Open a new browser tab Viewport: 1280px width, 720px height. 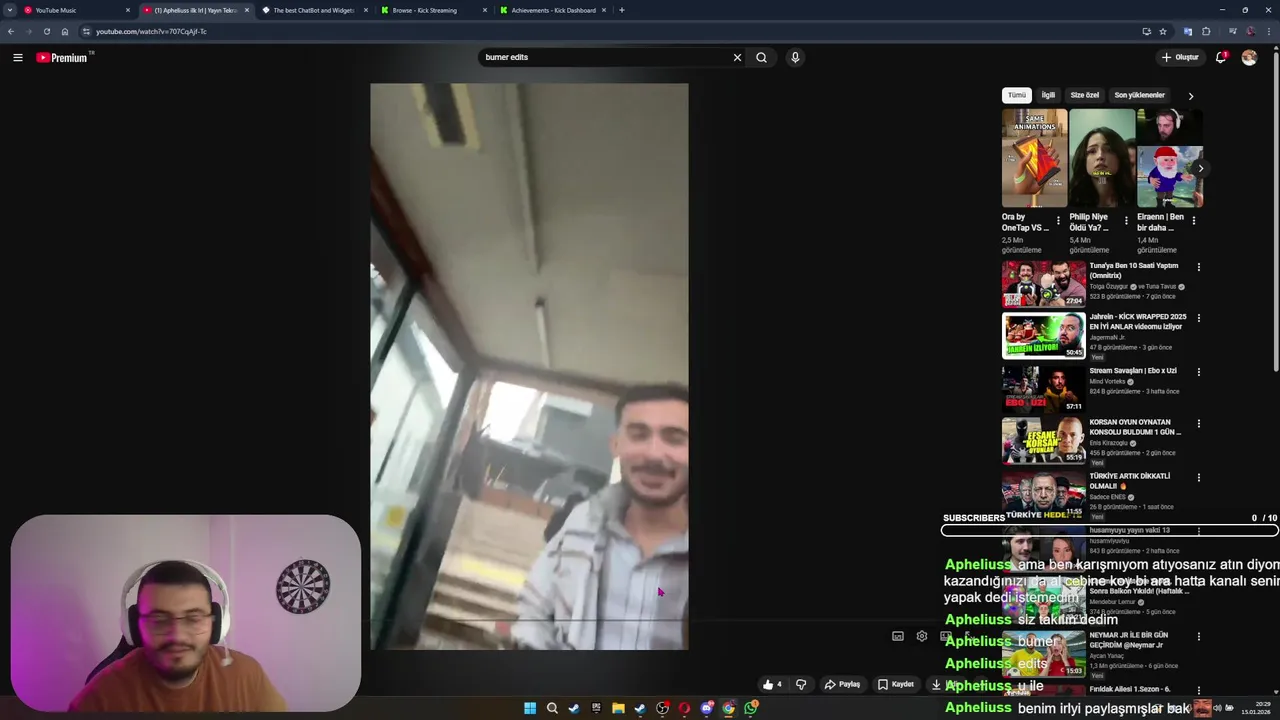(x=622, y=10)
